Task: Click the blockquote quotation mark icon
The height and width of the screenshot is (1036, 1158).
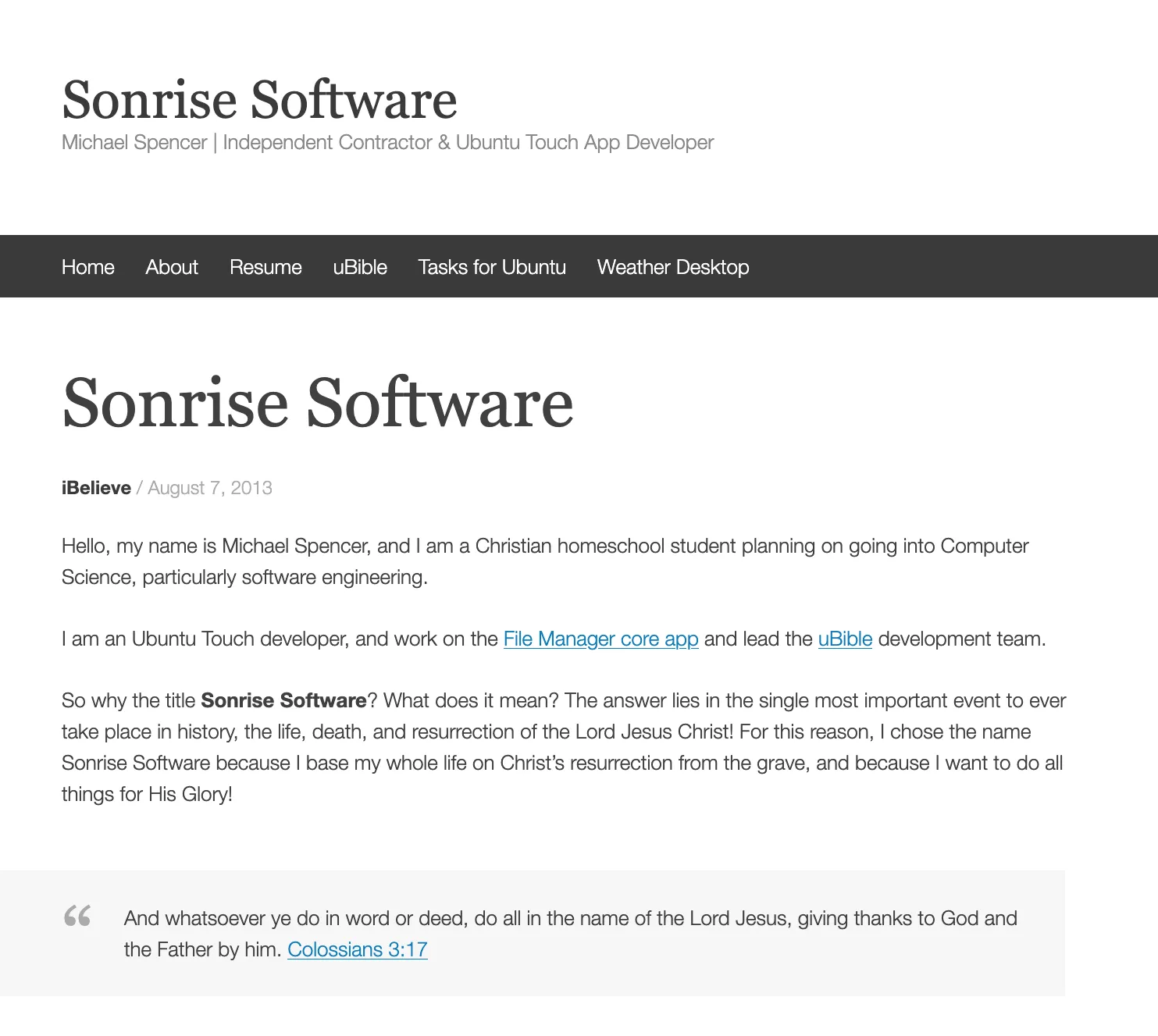Action: [77, 916]
